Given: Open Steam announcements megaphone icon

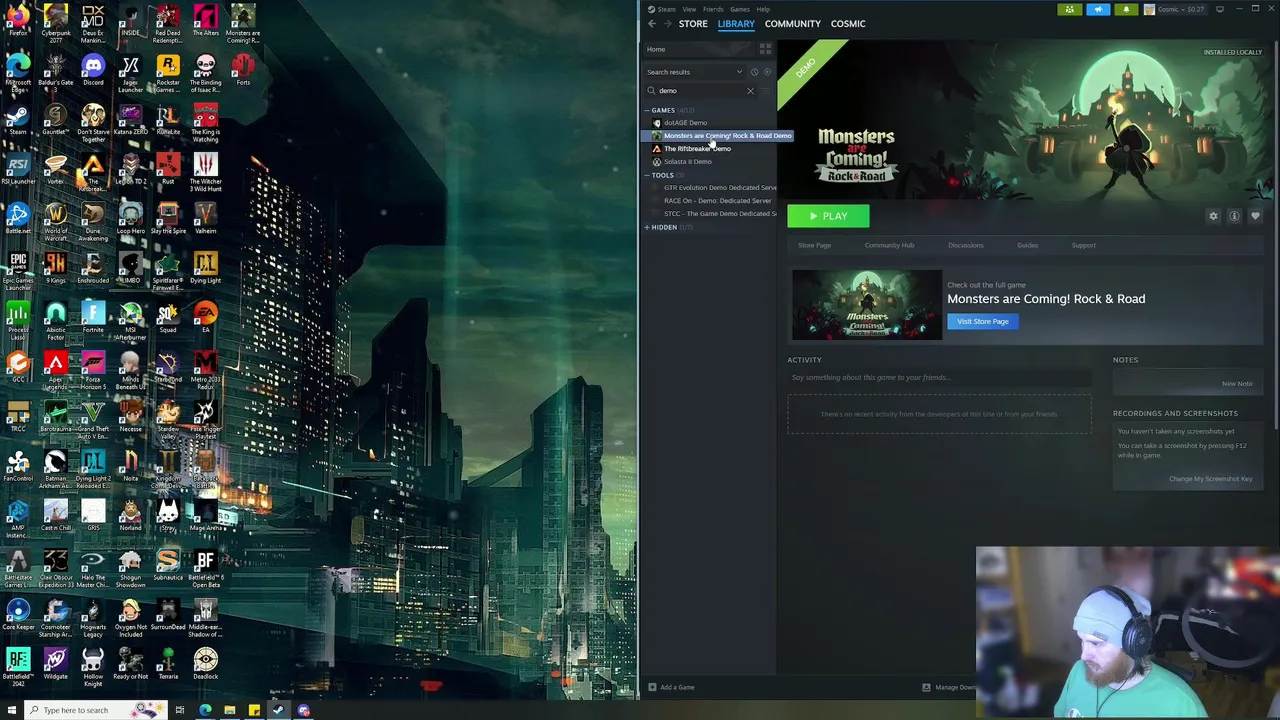Looking at the screenshot, I should click(x=1098, y=10).
